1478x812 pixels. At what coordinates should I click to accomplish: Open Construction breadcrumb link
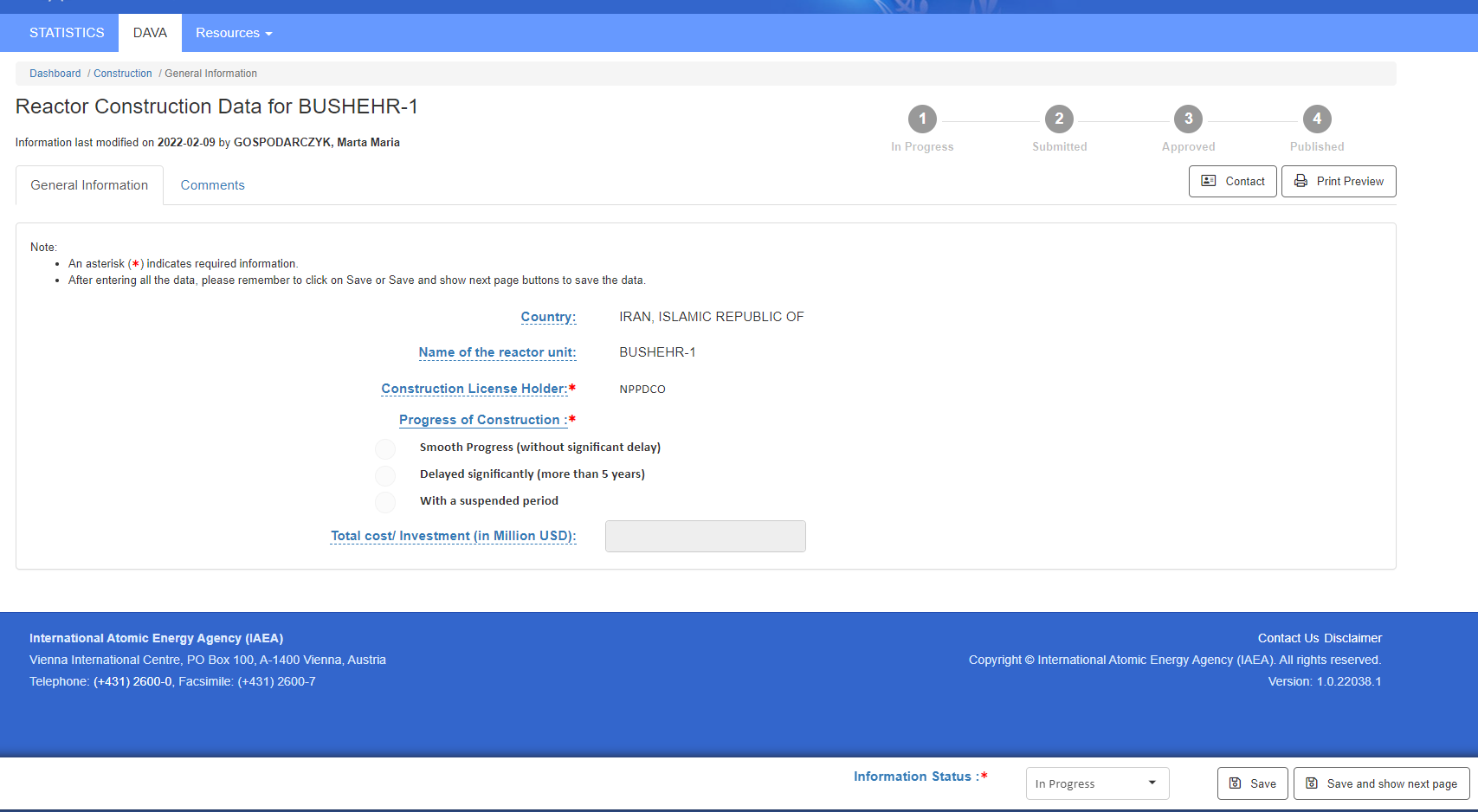pos(123,74)
